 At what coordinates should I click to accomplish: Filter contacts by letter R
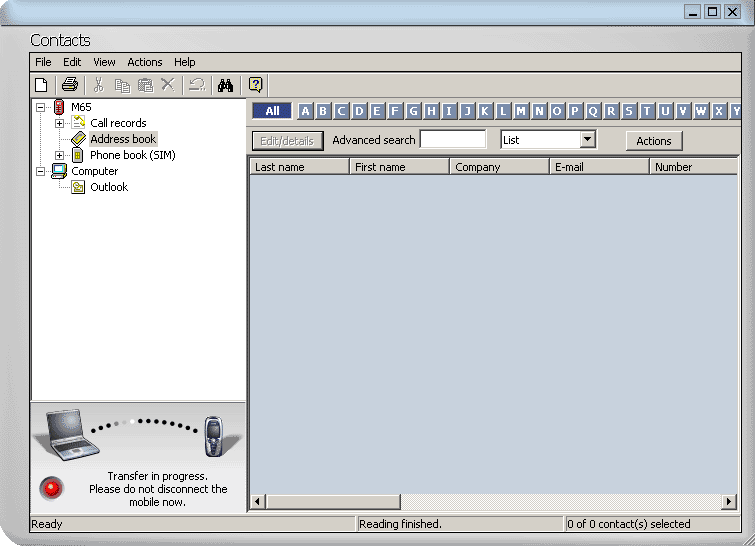coord(611,111)
